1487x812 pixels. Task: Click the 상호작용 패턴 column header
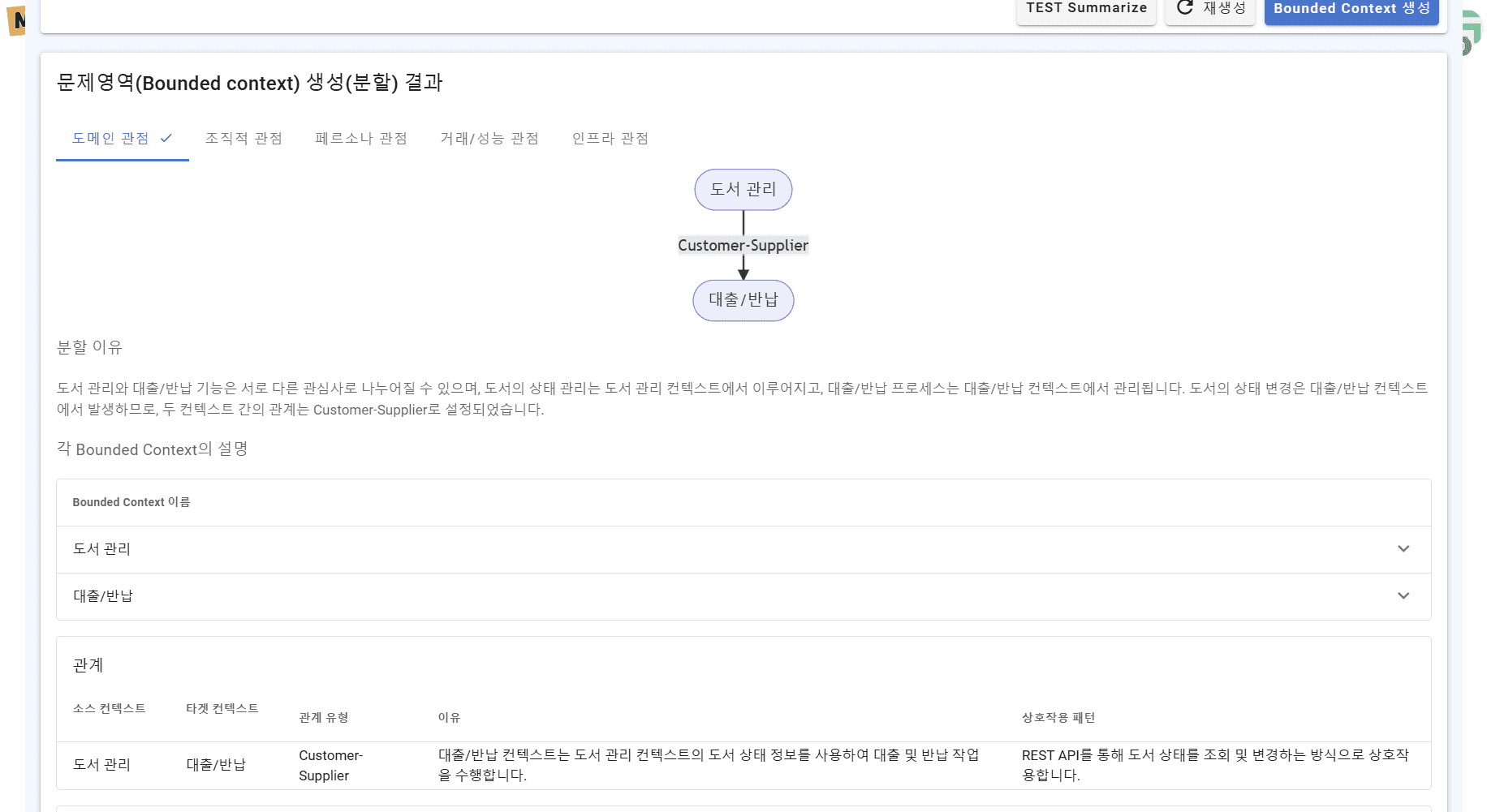point(1058,718)
